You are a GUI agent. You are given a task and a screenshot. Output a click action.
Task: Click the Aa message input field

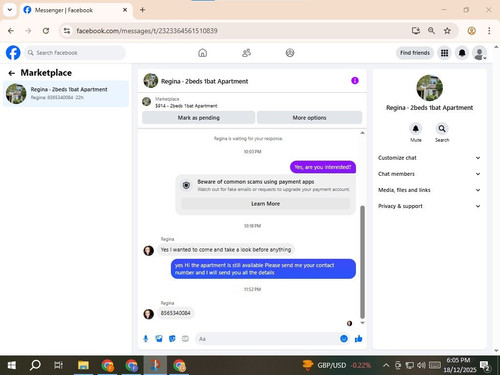[x=267, y=339]
